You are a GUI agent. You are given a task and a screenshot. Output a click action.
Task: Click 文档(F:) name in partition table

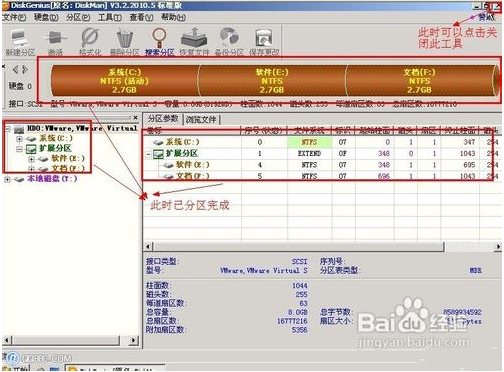pos(193,176)
